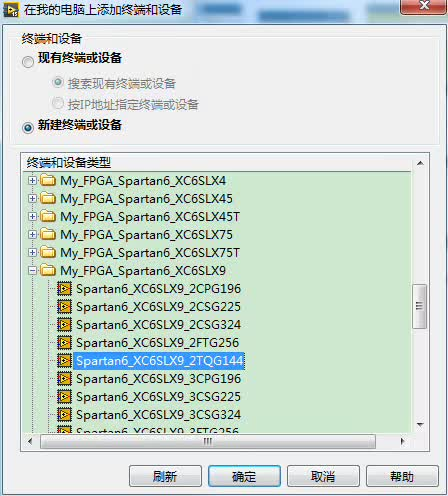Click the 刷新 button
448x496 pixels.
[x=165, y=476]
